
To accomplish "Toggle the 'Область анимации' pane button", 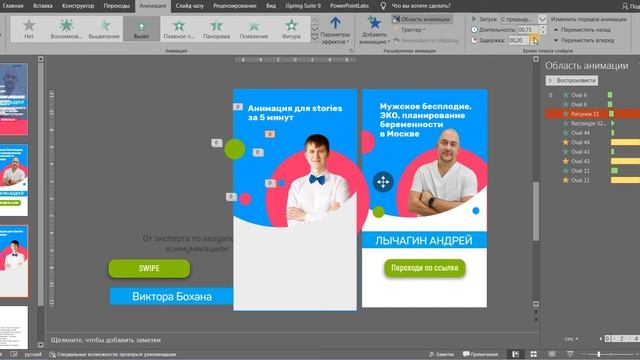I will [x=422, y=19].
